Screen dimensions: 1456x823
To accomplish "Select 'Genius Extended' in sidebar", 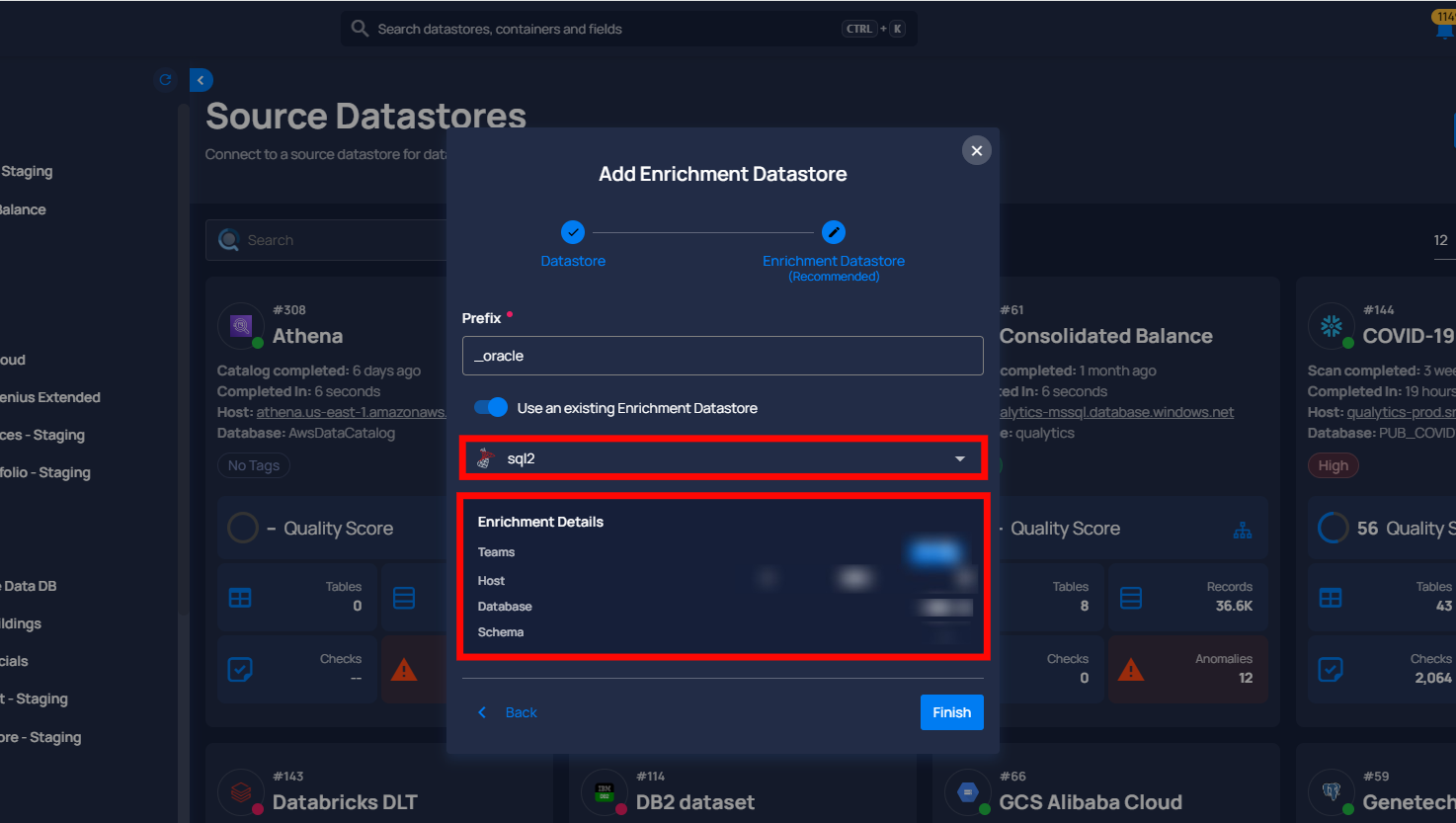I will pos(50,397).
